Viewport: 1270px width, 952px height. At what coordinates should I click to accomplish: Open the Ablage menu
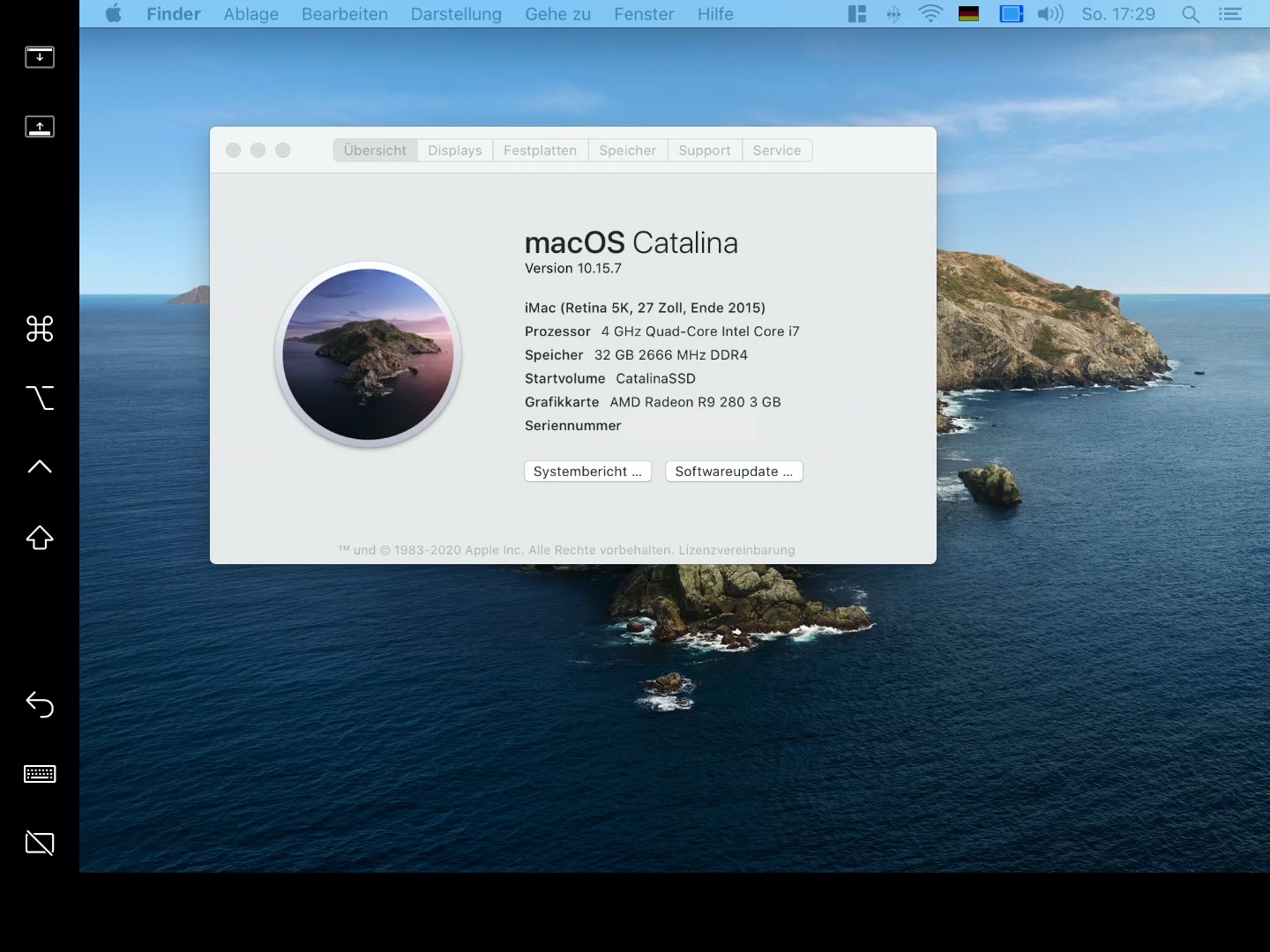[x=250, y=14]
